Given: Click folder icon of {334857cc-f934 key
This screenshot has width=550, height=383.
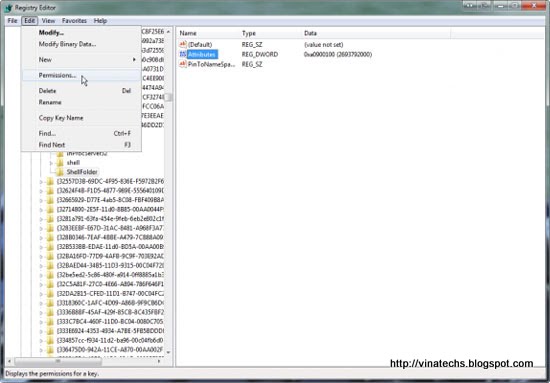Looking at the screenshot, I should click(x=50, y=340).
